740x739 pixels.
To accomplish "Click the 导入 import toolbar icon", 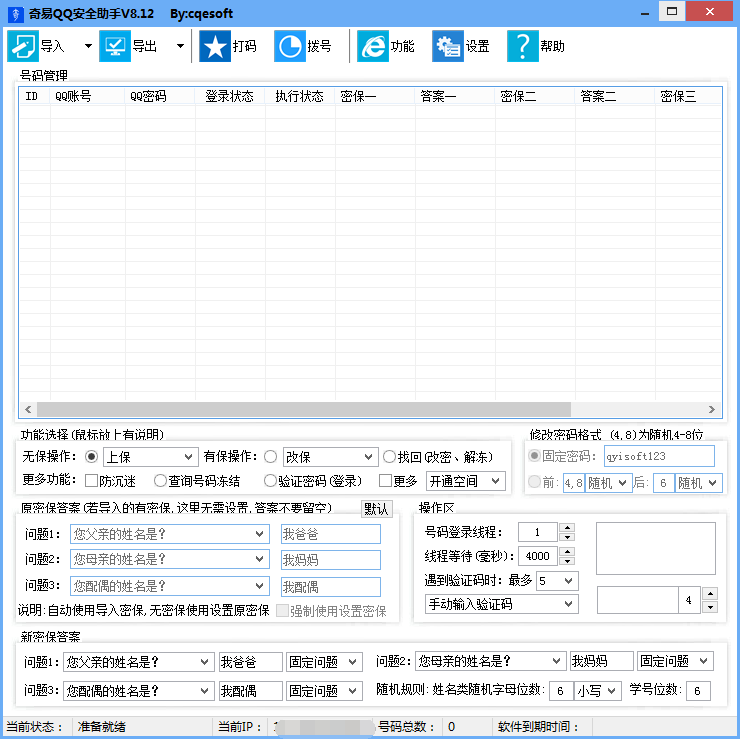I will (23, 46).
